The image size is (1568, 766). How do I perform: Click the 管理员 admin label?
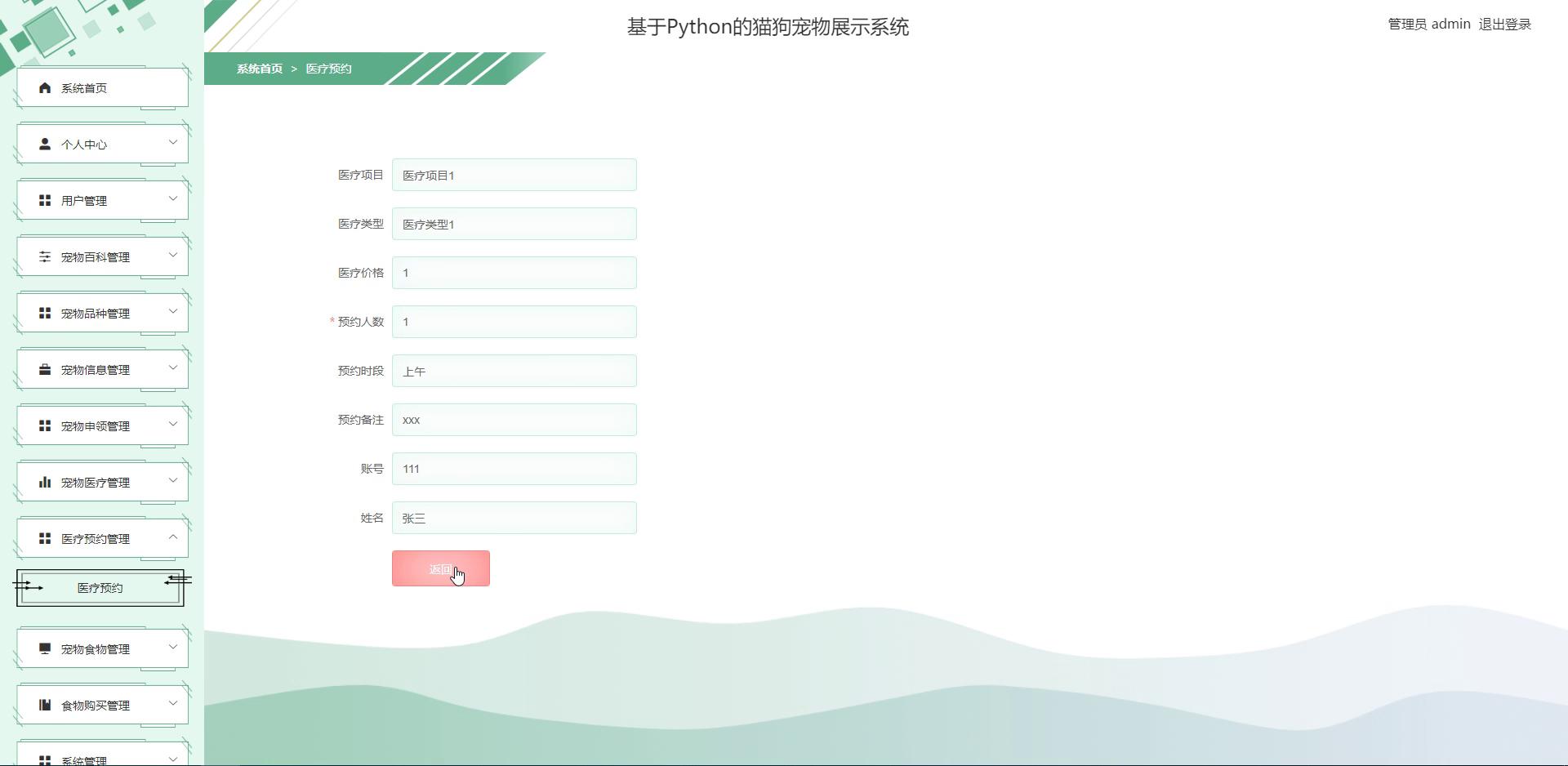[1429, 24]
